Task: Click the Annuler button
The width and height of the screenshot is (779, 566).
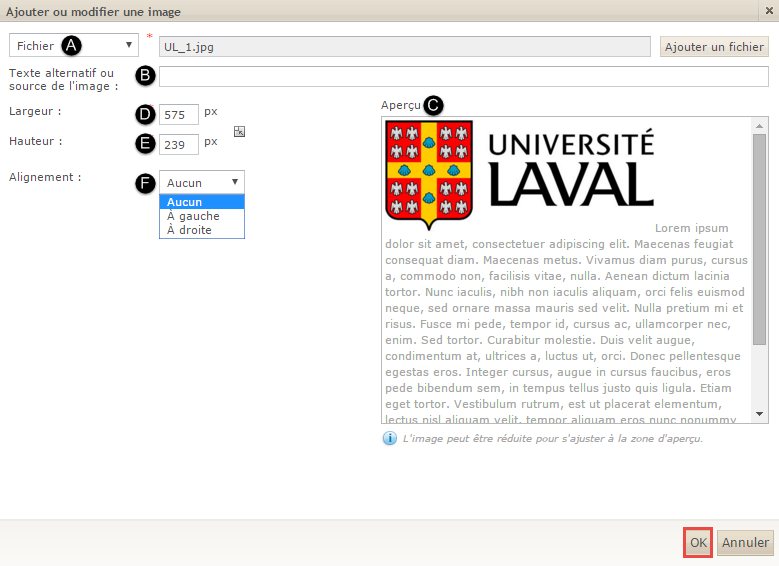Action: [x=745, y=542]
